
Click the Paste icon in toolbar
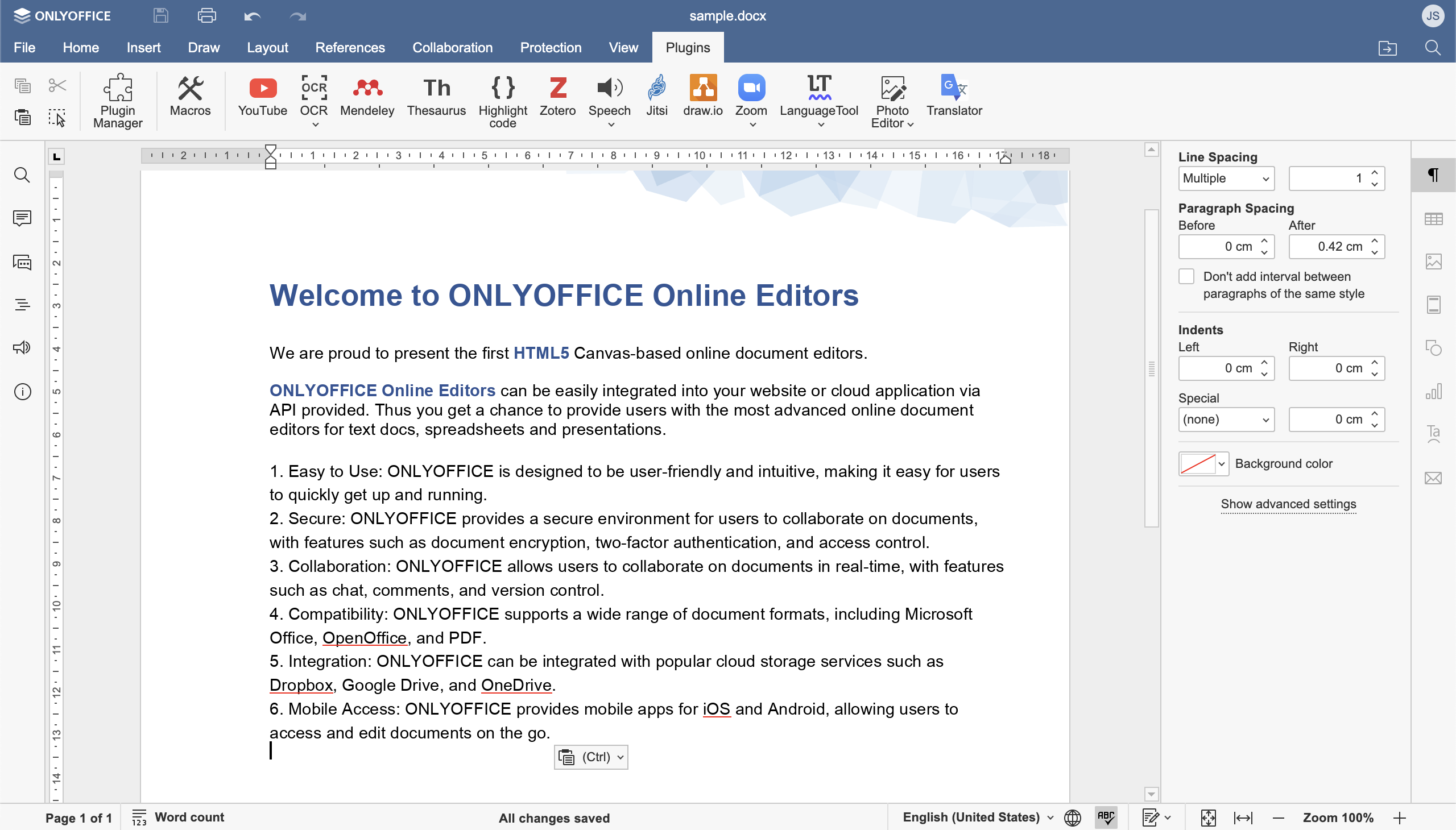tap(22, 118)
